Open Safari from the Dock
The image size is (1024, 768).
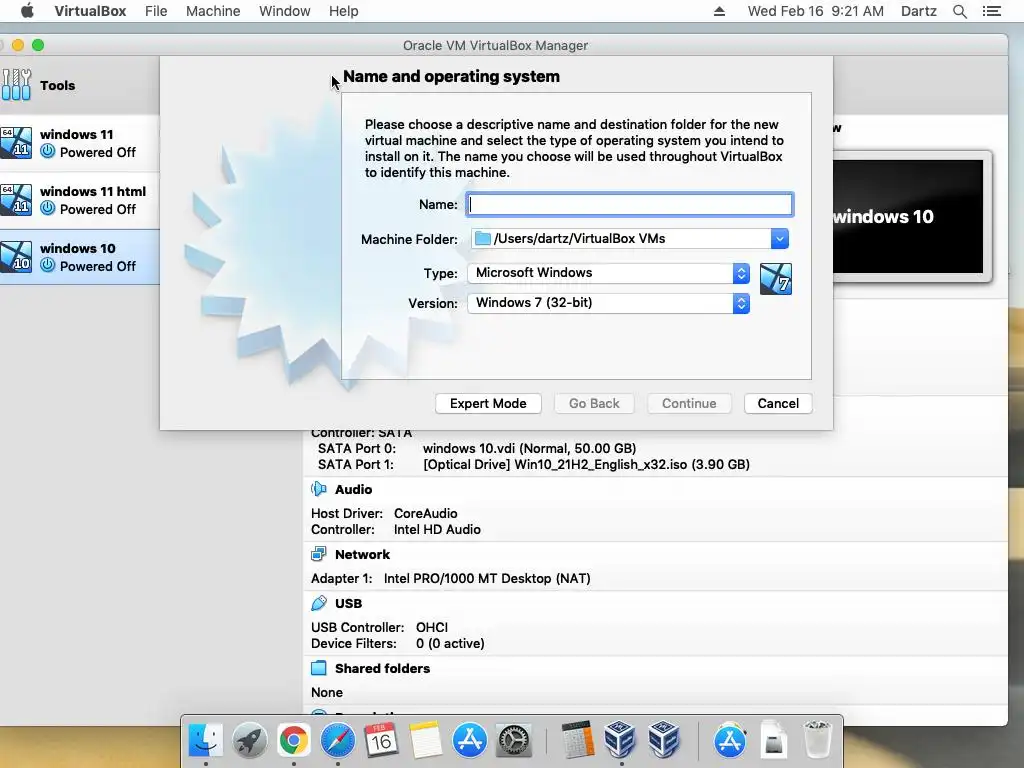pos(338,741)
